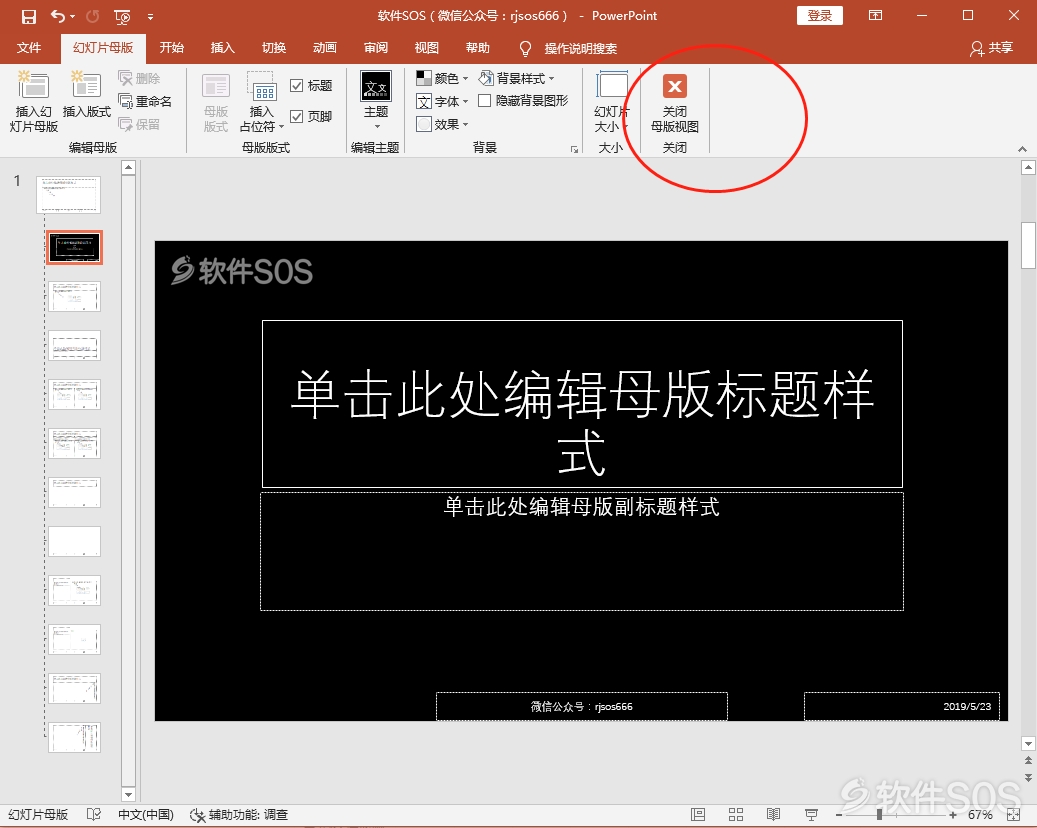Fit slide to current window
The image size is (1037, 828).
coord(1013,814)
